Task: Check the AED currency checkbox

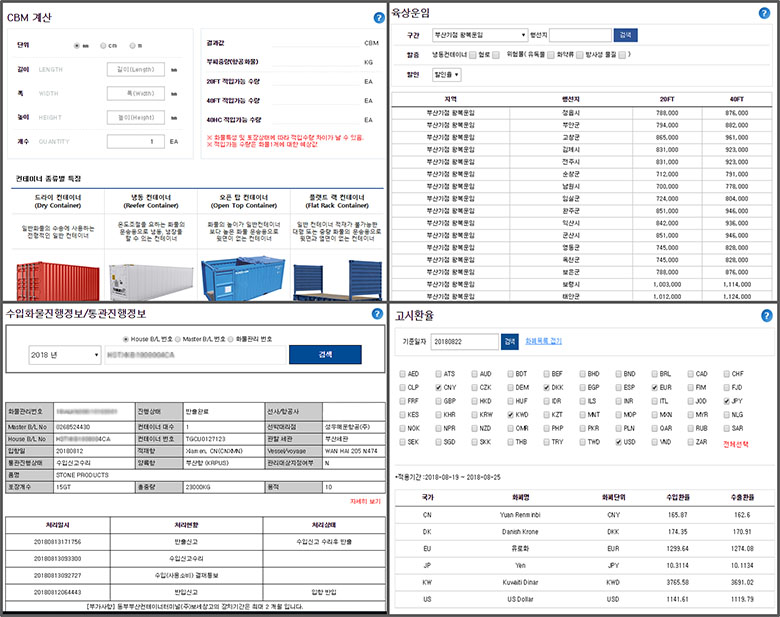Action: (x=402, y=374)
